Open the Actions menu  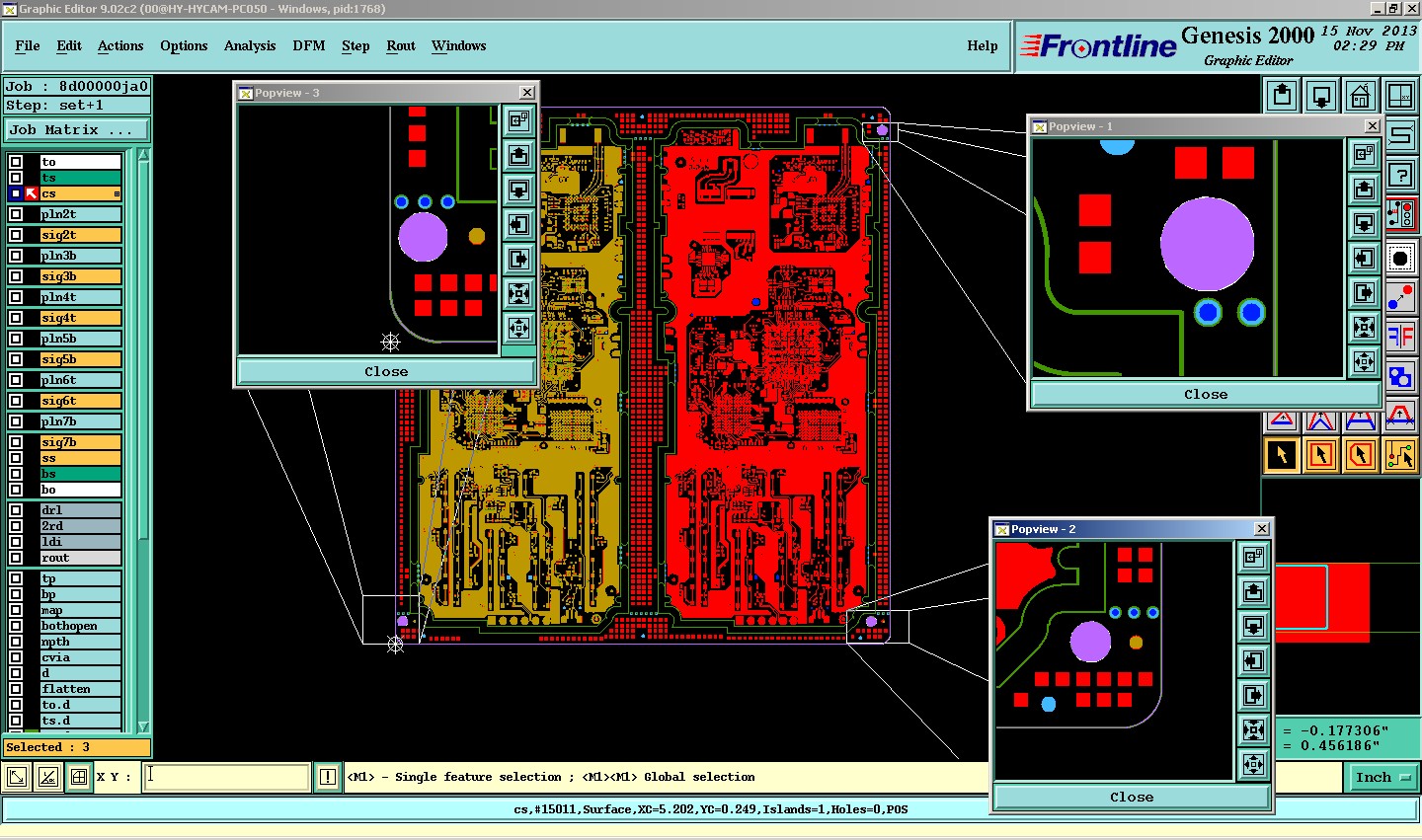[120, 45]
